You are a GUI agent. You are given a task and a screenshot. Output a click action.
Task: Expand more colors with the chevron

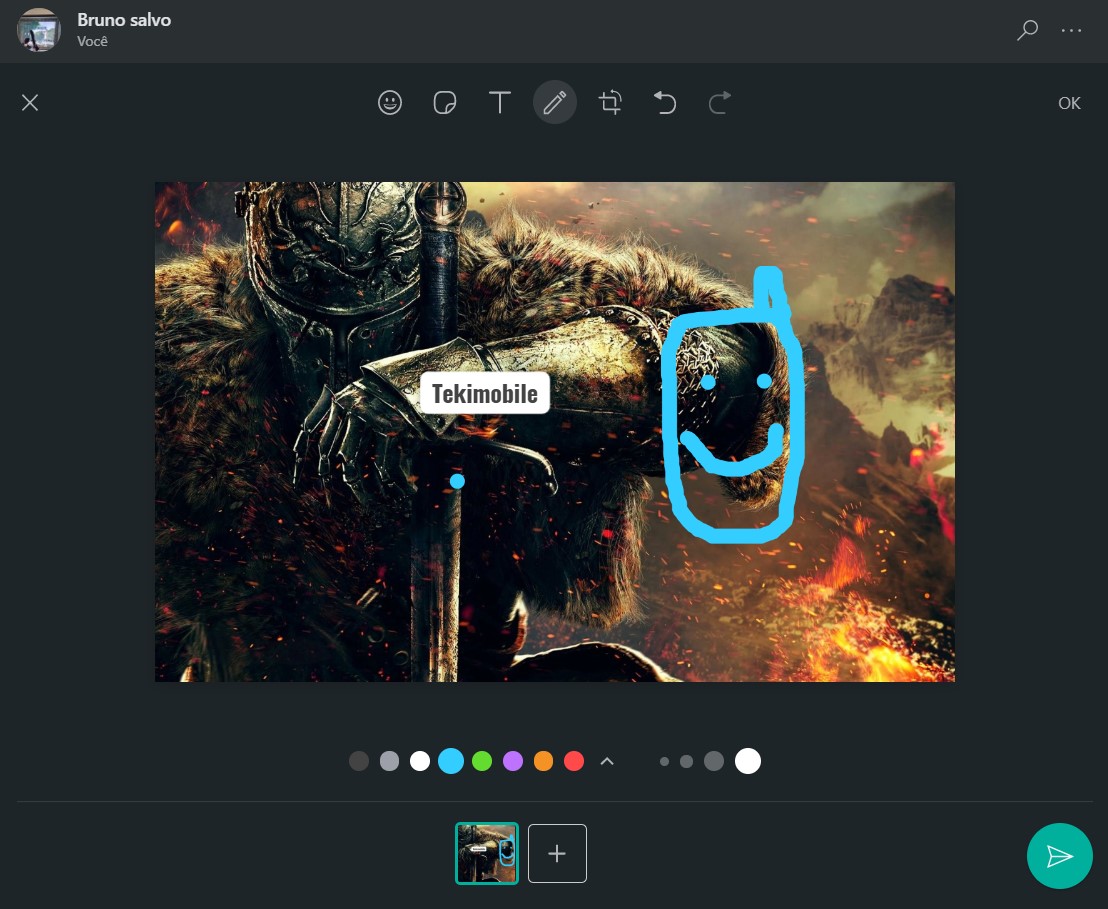[607, 761]
